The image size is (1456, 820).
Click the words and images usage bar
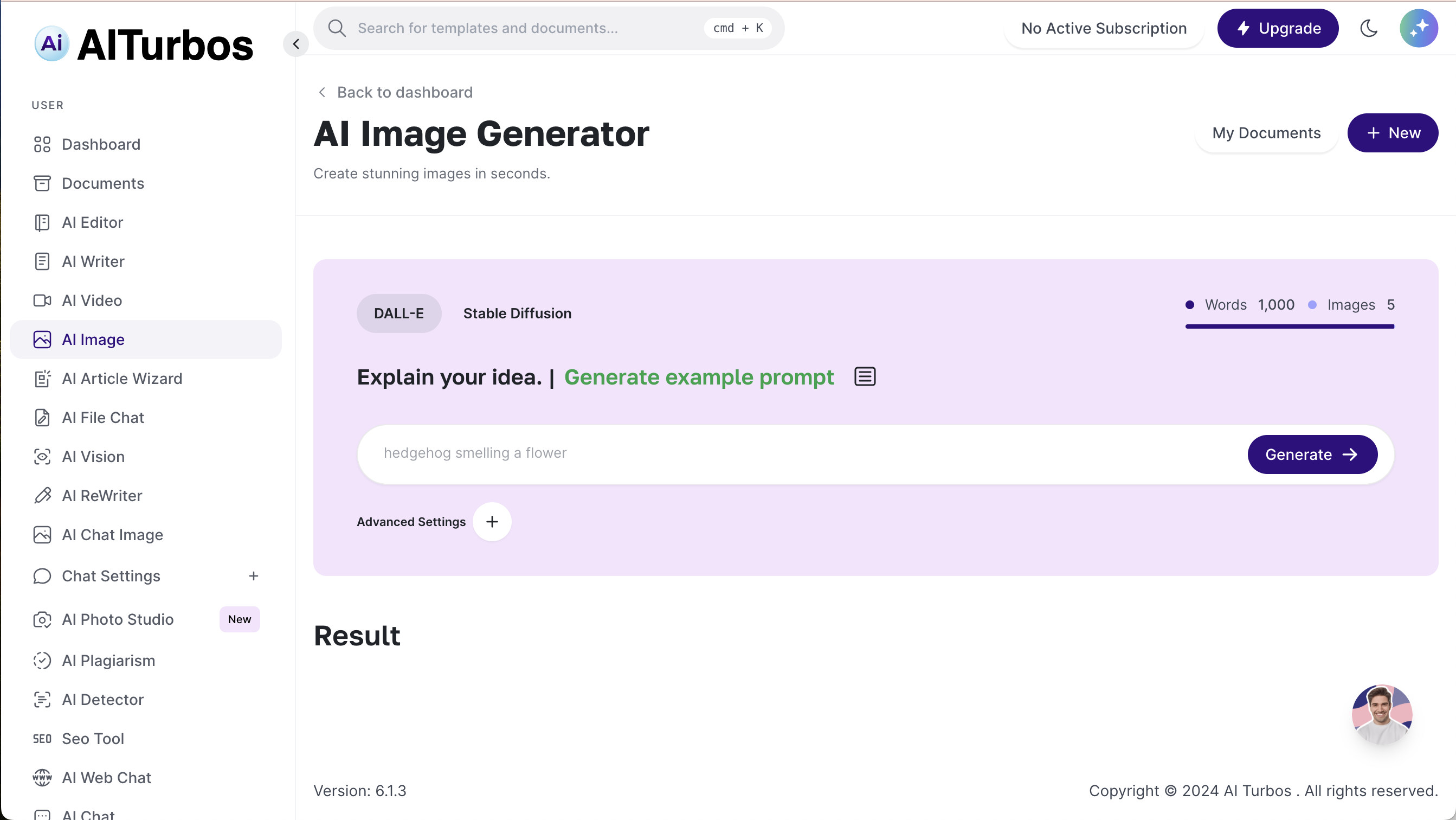point(1289,326)
